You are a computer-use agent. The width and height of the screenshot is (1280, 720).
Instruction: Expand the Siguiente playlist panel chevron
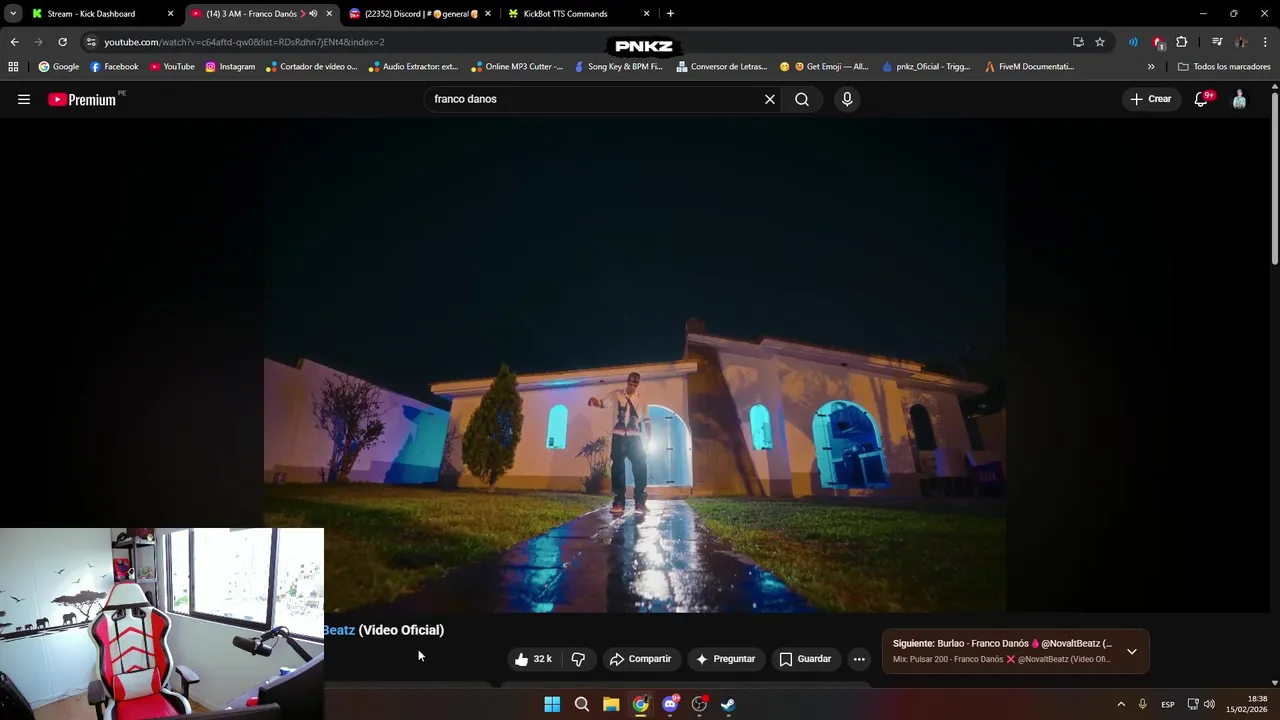click(1131, 651)
